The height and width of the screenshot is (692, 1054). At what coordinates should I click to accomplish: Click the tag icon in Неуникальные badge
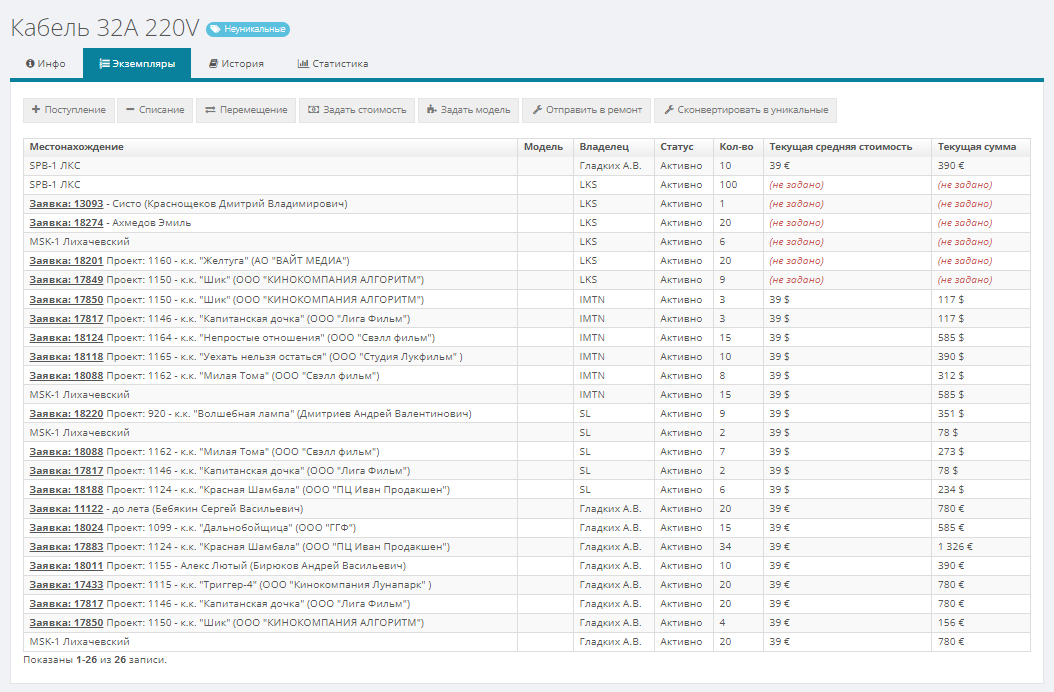[x=215, y=30]
